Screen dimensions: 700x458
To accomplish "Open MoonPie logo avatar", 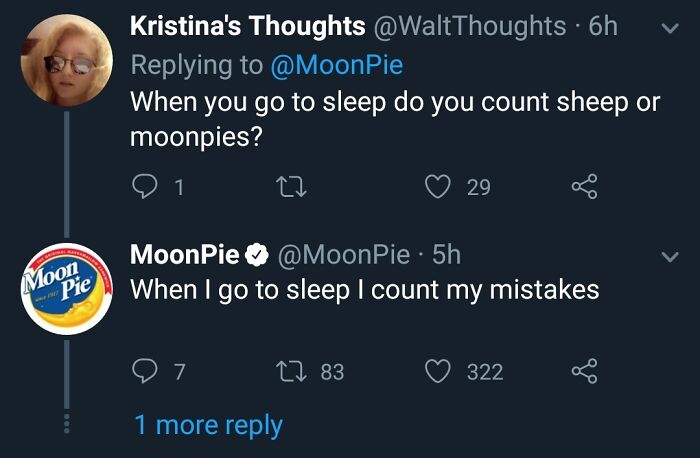I will 66,289.
